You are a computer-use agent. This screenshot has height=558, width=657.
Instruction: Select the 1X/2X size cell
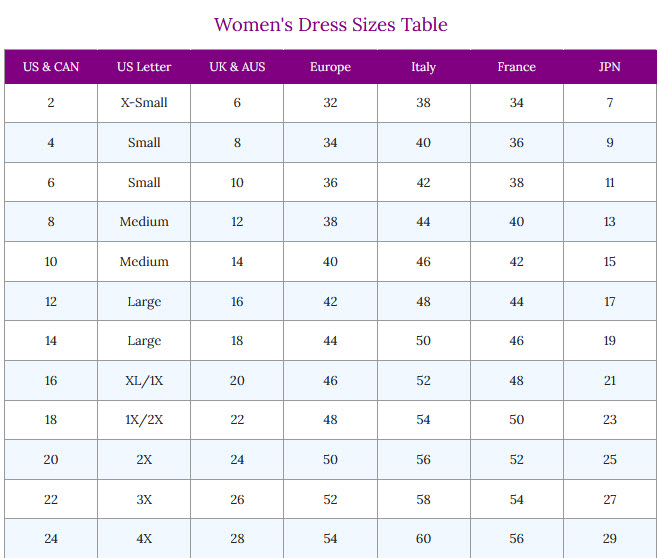(x=144, y=420)
